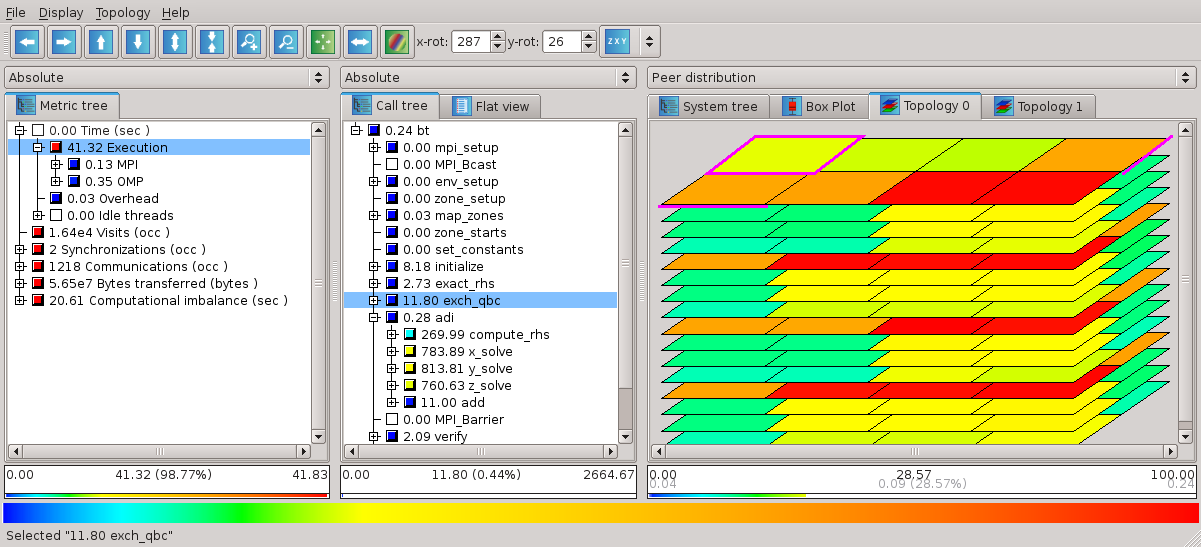This screenshot has height=547, width=1201.
Task: Switch to the Flat view tab
Action: click(492, 106)
